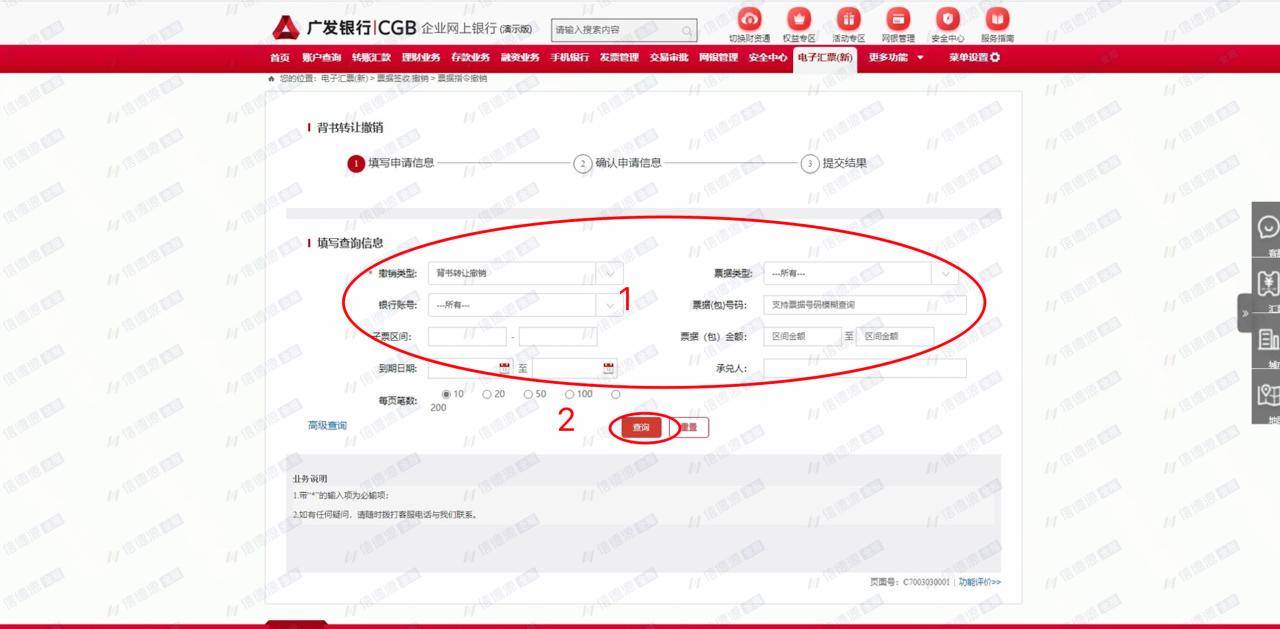Open the 票据类型 dropdown
The image size is (1280, 629).
coord(946,272)
